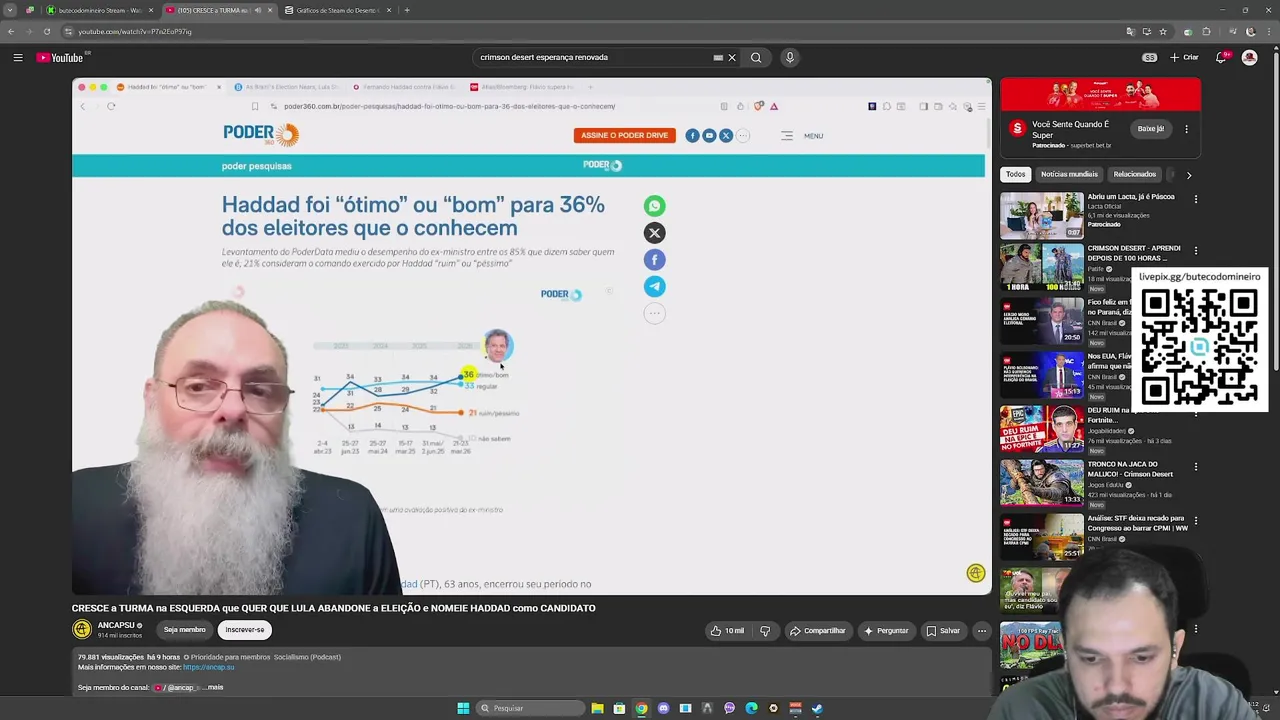
Task: Open options for TRONCO NA JACA video
Action: (x=1195, y=467)
